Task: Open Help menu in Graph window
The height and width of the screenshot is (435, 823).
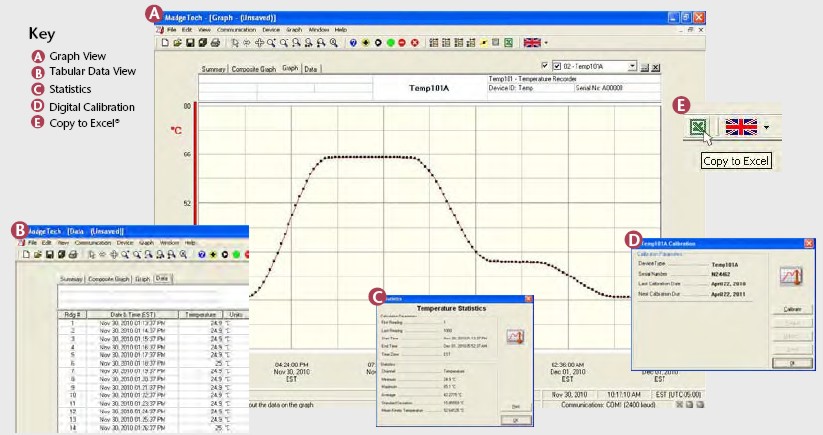Action: click(x=341, y=30)
